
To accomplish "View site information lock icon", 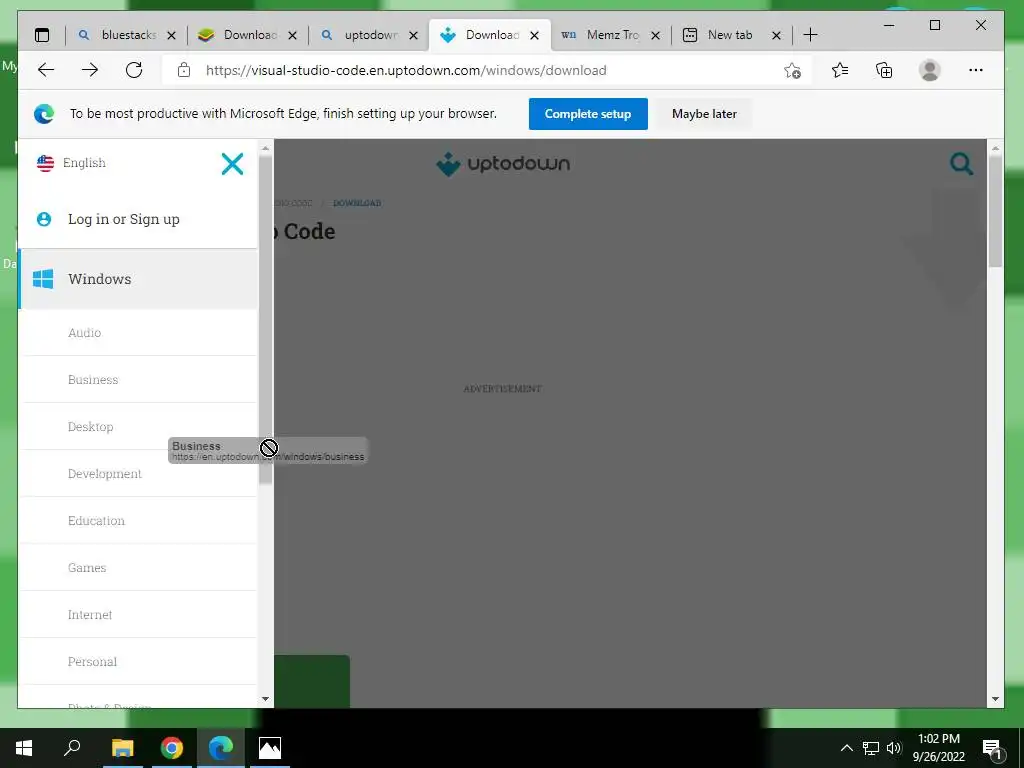I will 184,70.
